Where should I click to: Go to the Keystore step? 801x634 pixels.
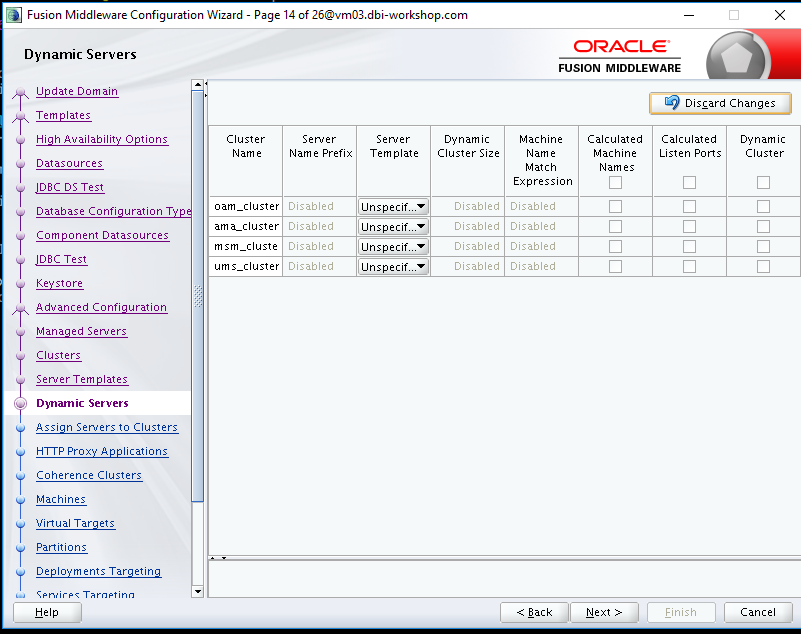tap(60, 283)
